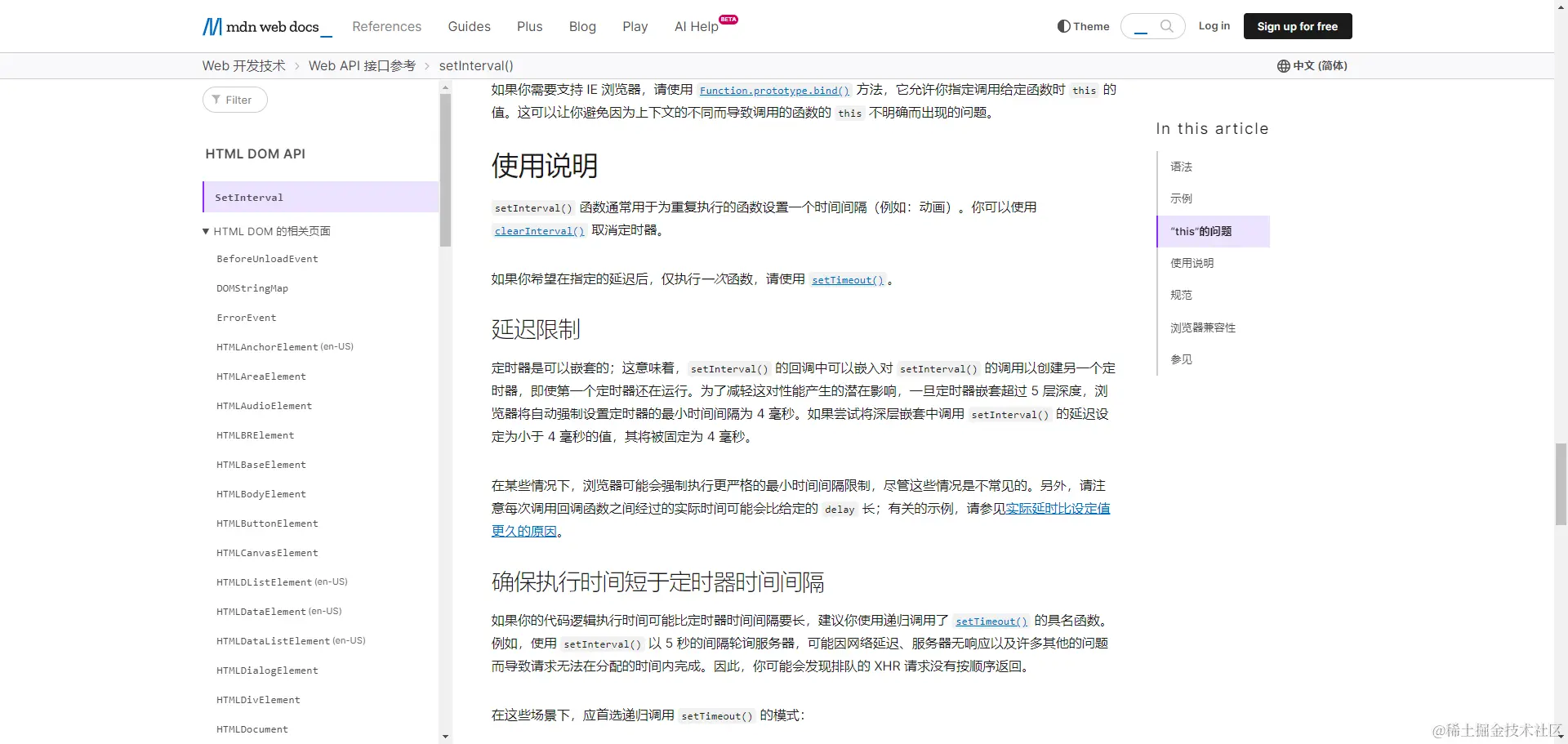Jump to 语法 in article outline
The height and width of the screenshot is (744, 1568).
[x=1181, y=167]
